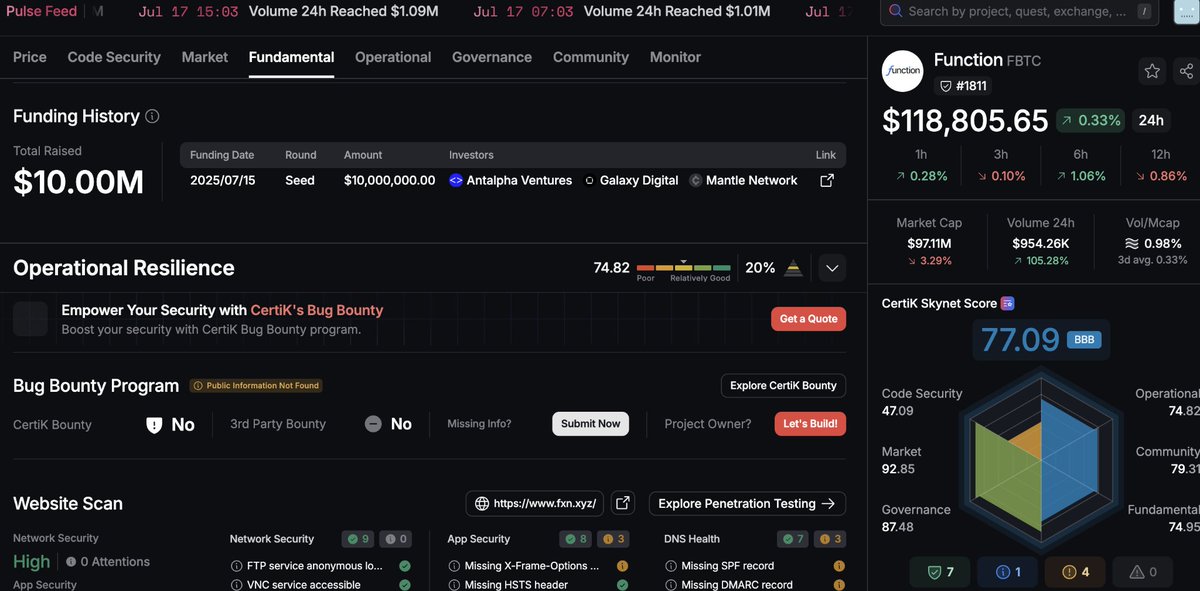Click the Missing SPF record row
1200x591 pixels.
[755, 566]
